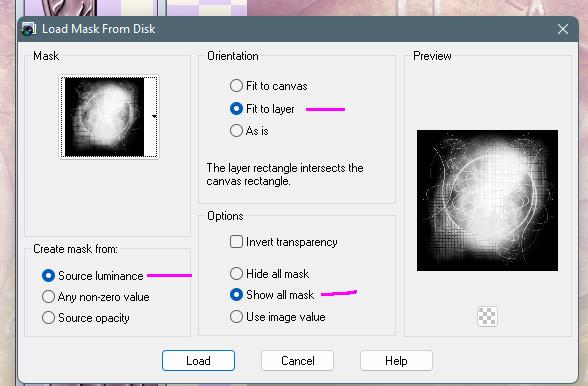The width and height of the screenshot is (588, 386).
Task: Click the mask preview image
Action: tap(487, 200)
